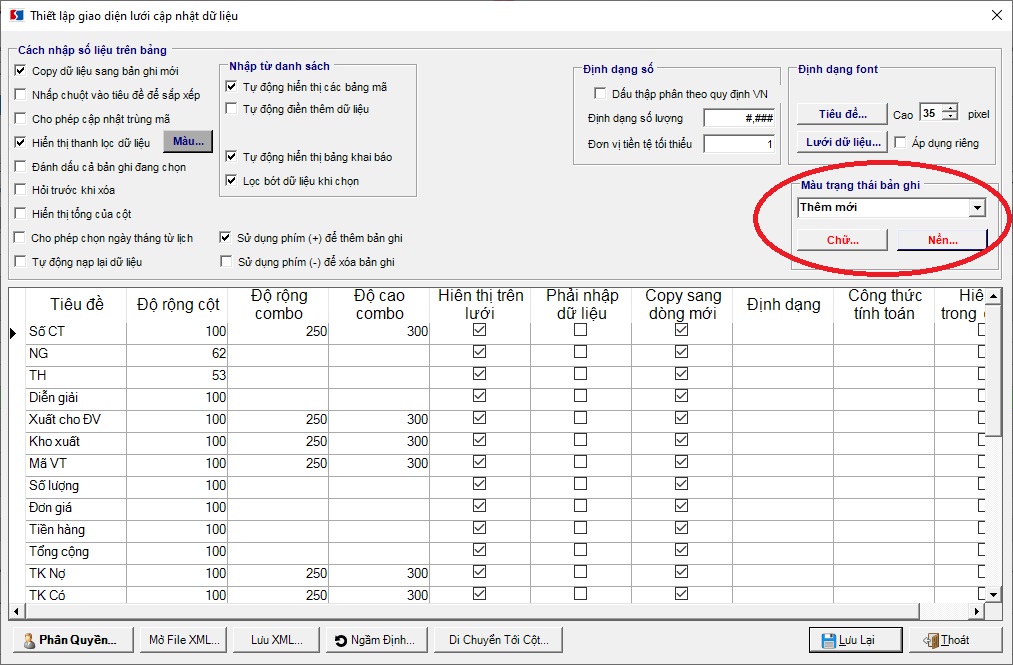Toggle Copy sang dòng mới for TH row
Image resolution: width=1013 pixels, height=665 pixels.
[x=681, y=374]
